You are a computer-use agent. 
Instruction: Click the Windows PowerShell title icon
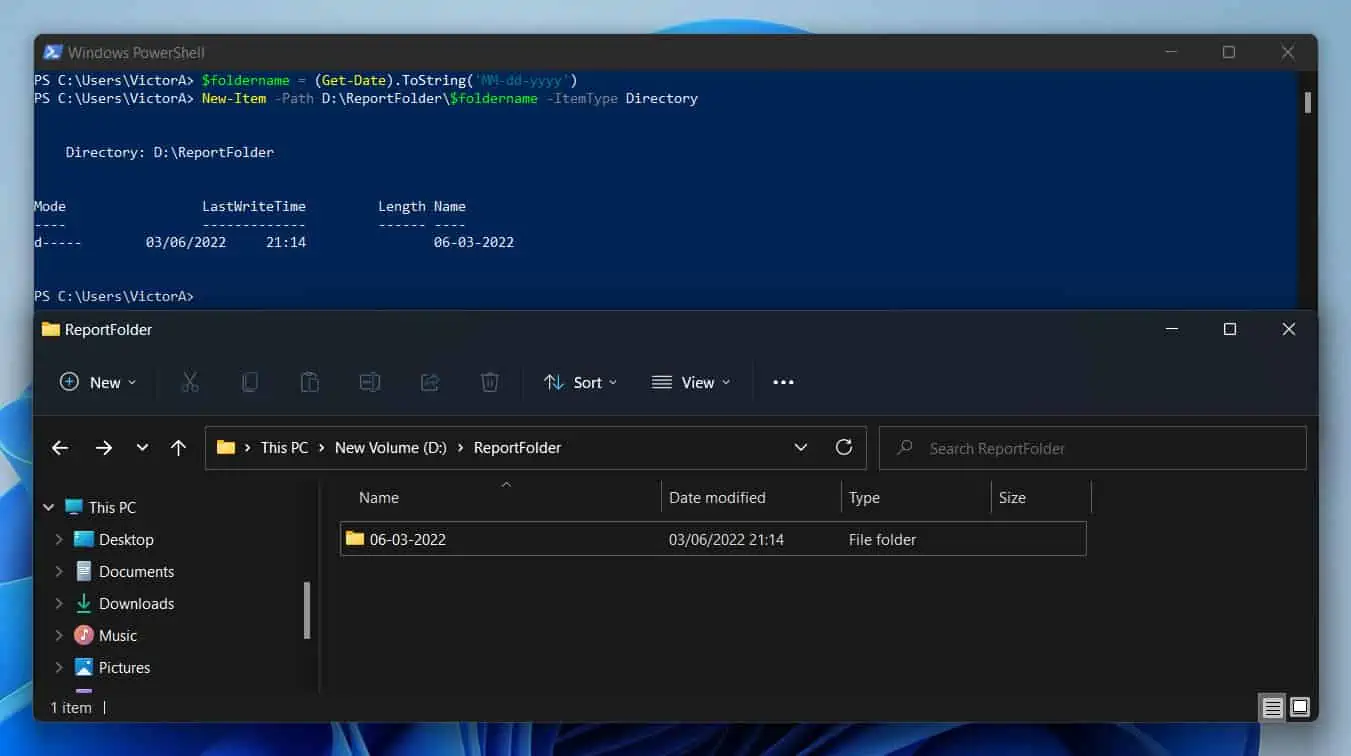point(52,52)
